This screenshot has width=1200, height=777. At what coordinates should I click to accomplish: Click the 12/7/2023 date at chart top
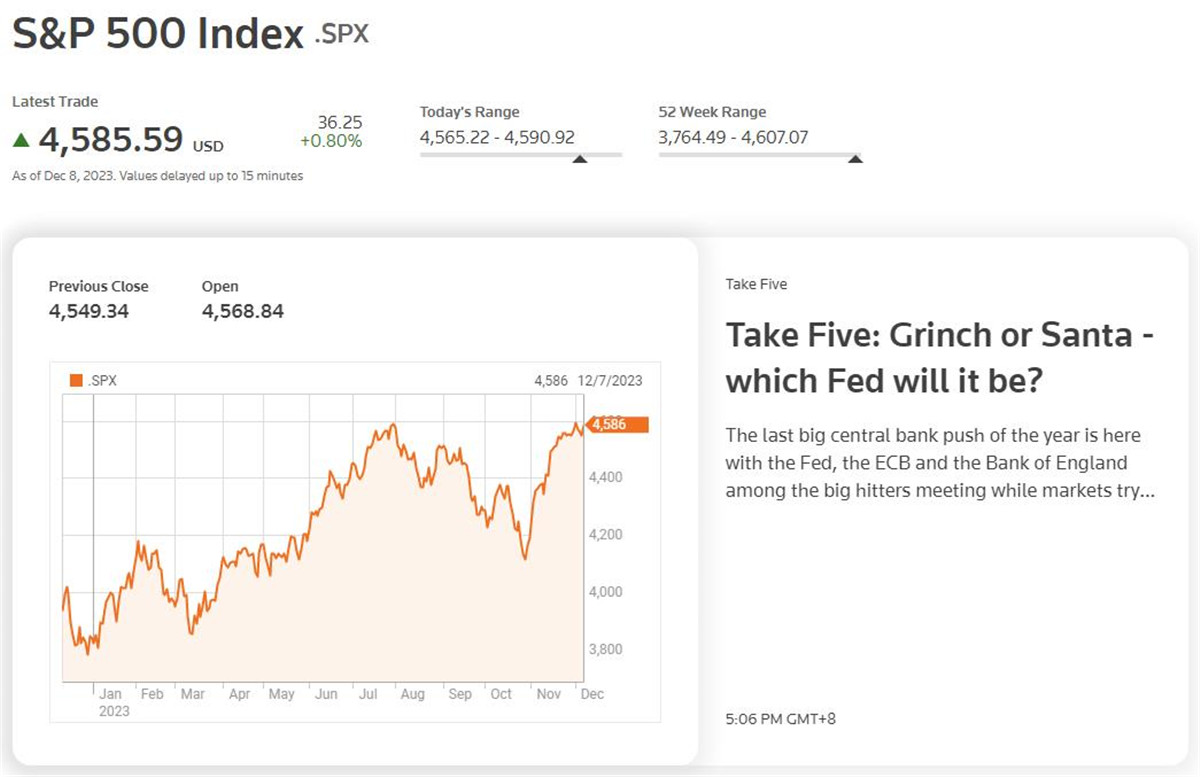pyautogui.click(x=616, y=380)
